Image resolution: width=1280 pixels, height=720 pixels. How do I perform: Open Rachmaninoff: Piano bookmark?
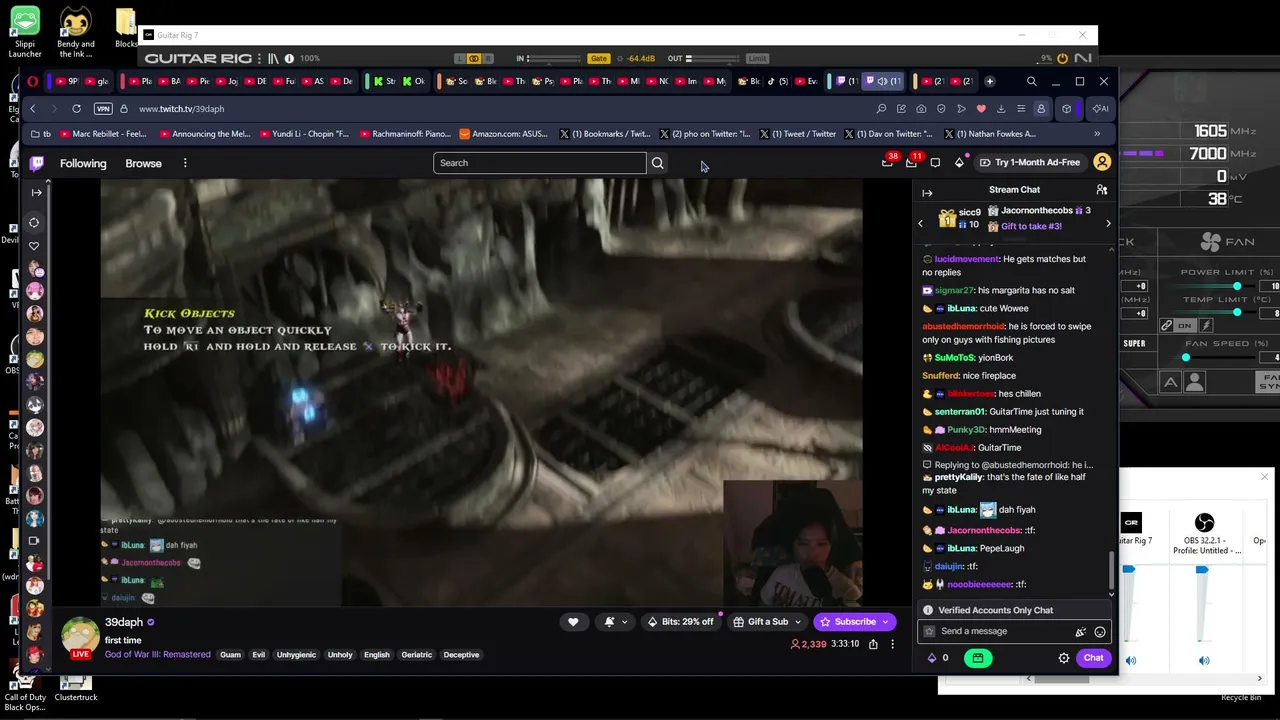coord(404,134)
